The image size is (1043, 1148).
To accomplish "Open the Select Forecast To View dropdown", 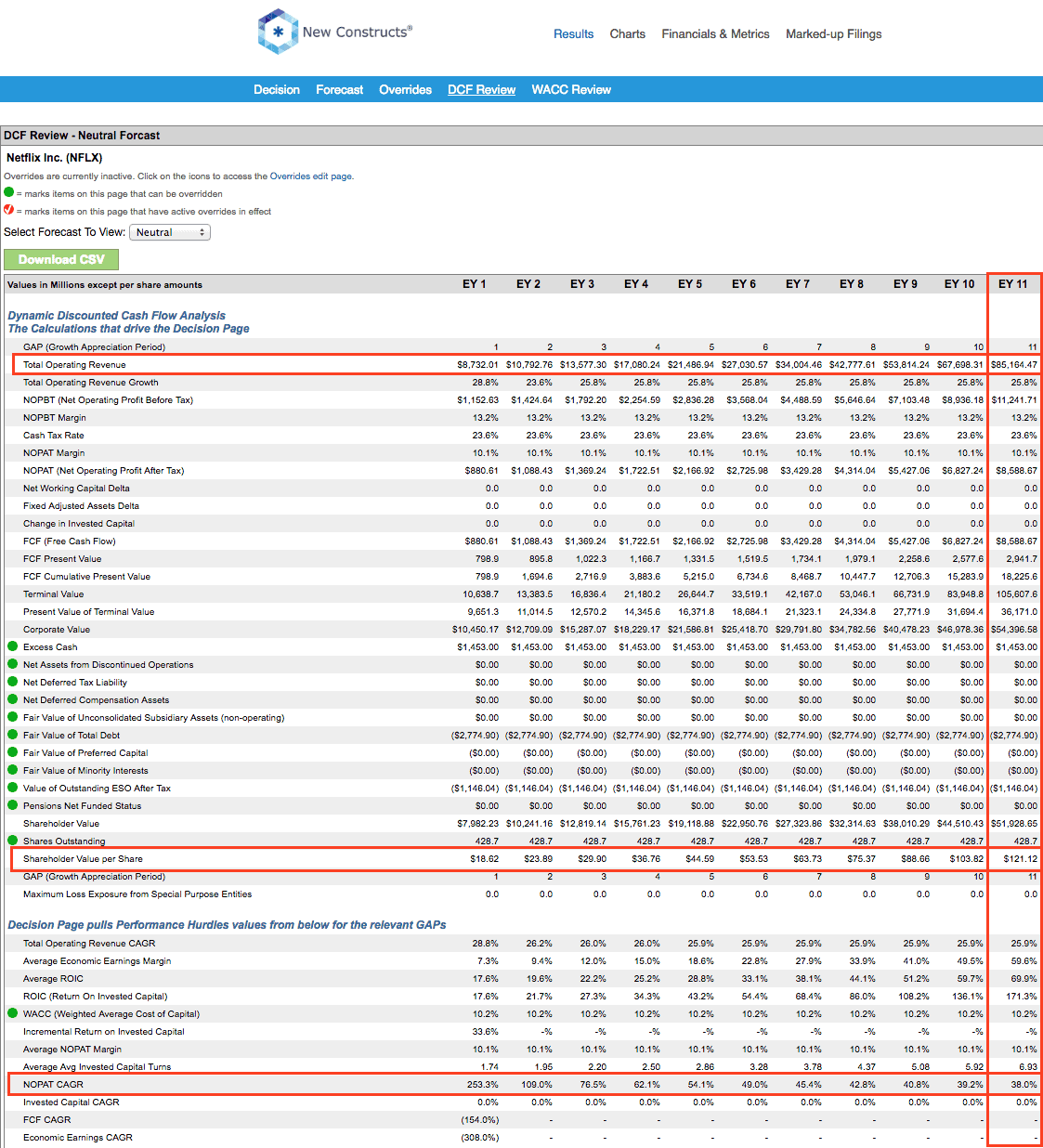I will (x=170, y=232).
